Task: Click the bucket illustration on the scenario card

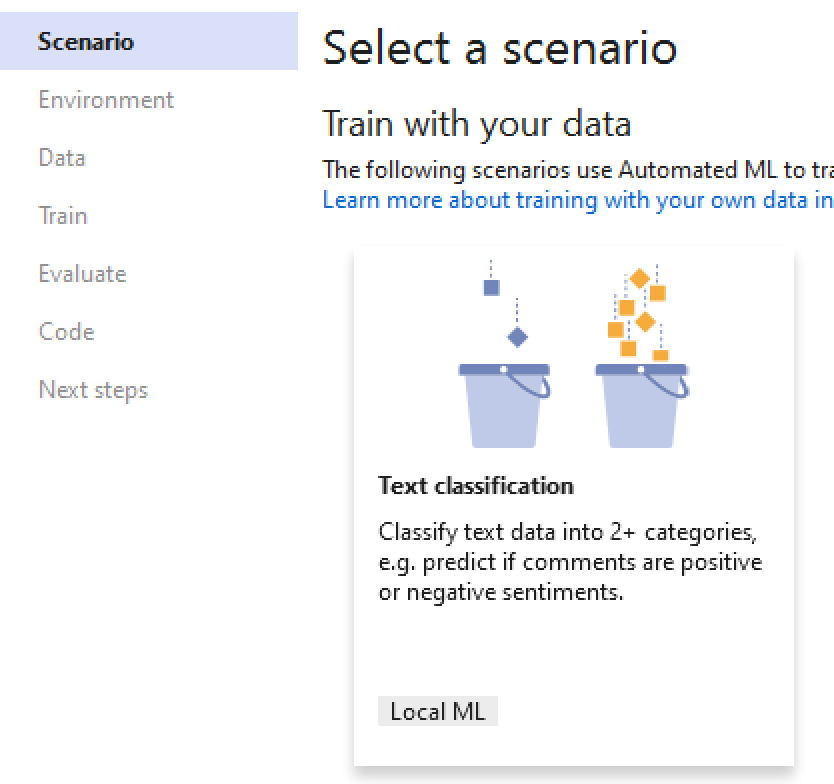Action: (x=505, y=400)
